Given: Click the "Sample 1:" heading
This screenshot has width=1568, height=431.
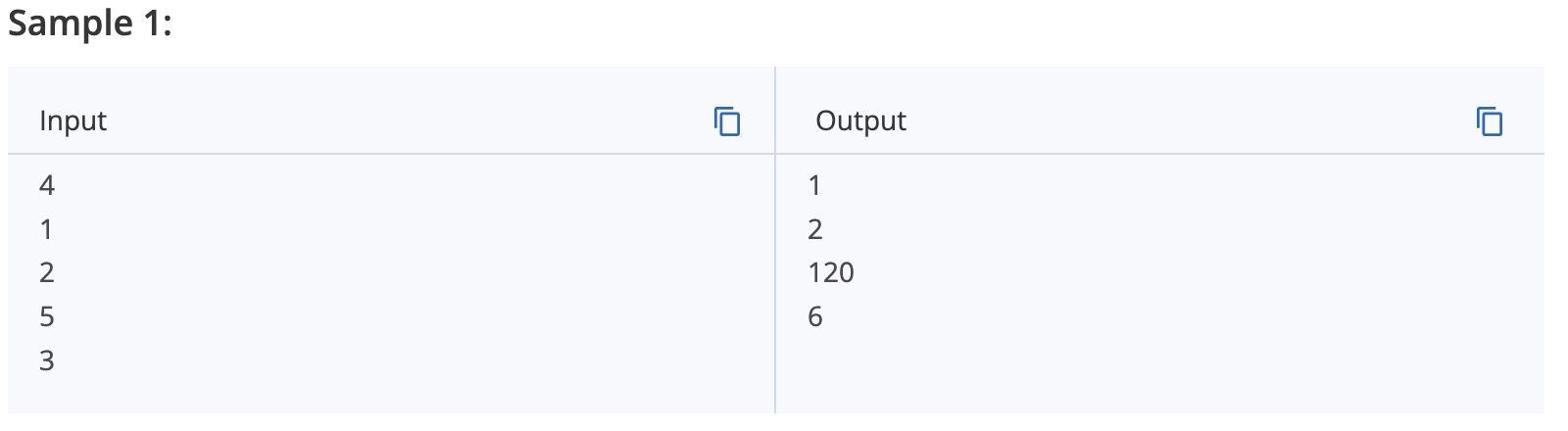Looking at the screenshot, I should (x=90, y=23).
